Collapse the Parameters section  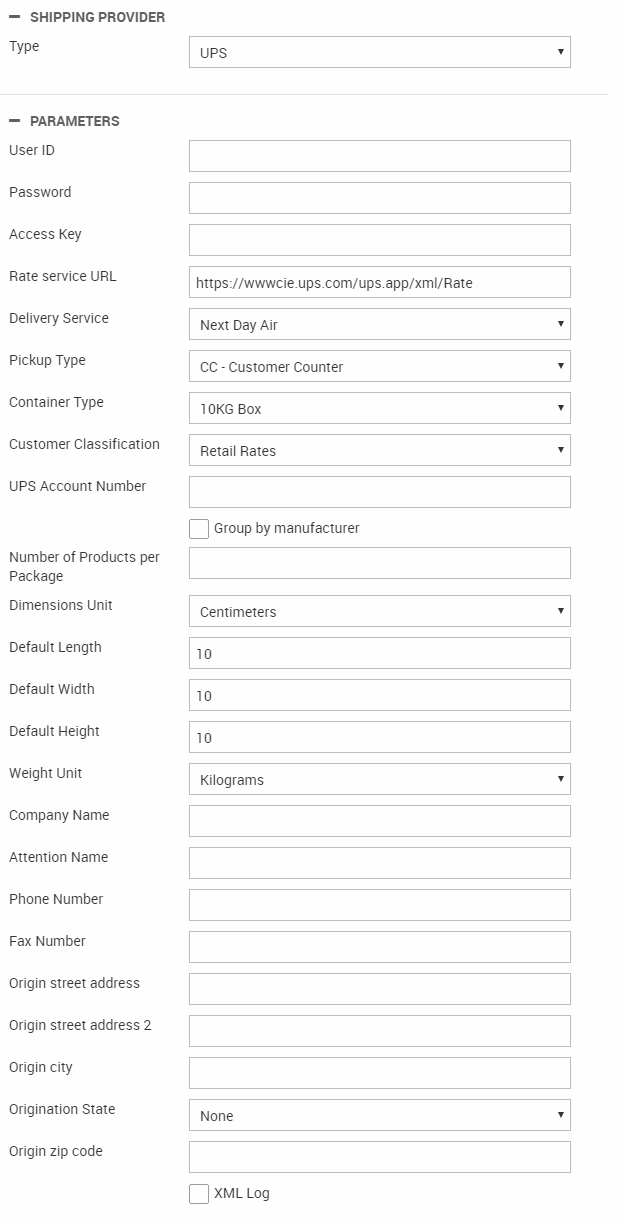pos(15,121)
